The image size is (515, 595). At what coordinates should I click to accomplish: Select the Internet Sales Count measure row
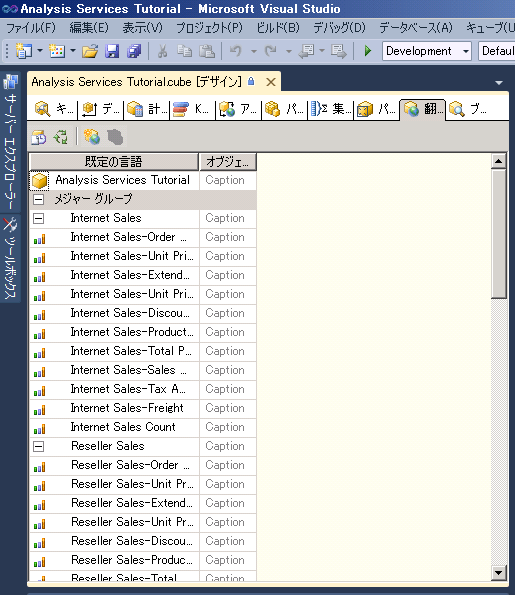(143, 427)
